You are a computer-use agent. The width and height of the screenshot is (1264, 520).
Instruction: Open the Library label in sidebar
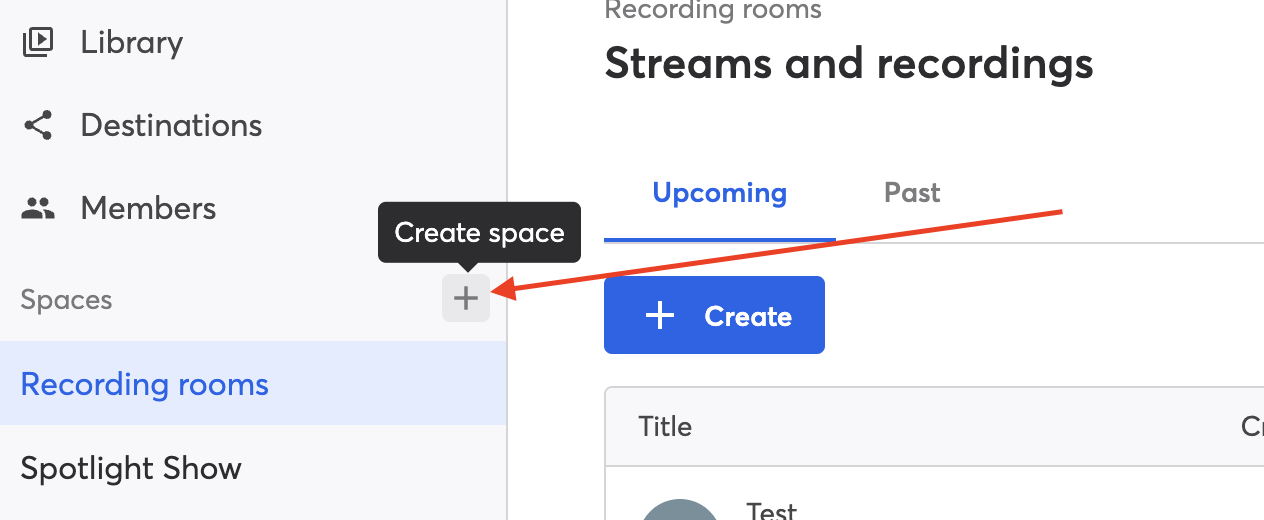click(132, 42)
